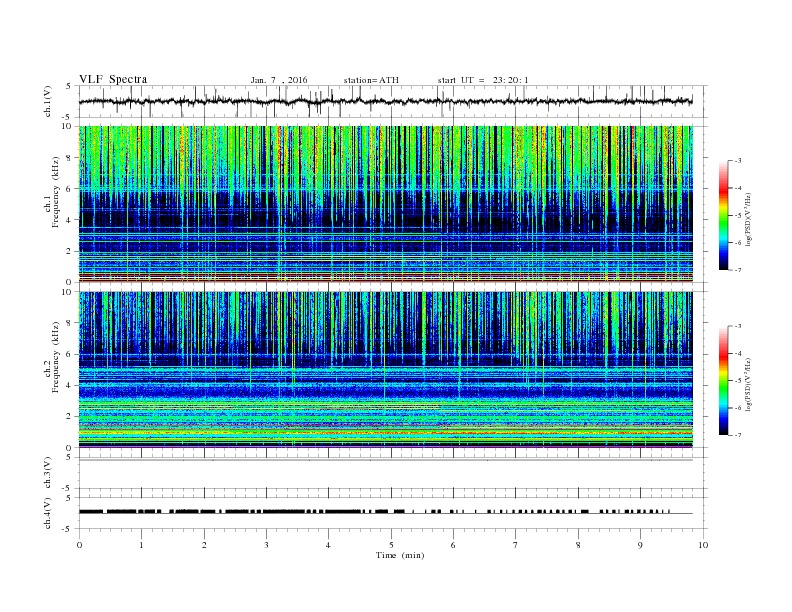Click inside the ch.1 spectrogram panel
The width and height of the screenshot is (792, 612).
(x=385, y=204)
